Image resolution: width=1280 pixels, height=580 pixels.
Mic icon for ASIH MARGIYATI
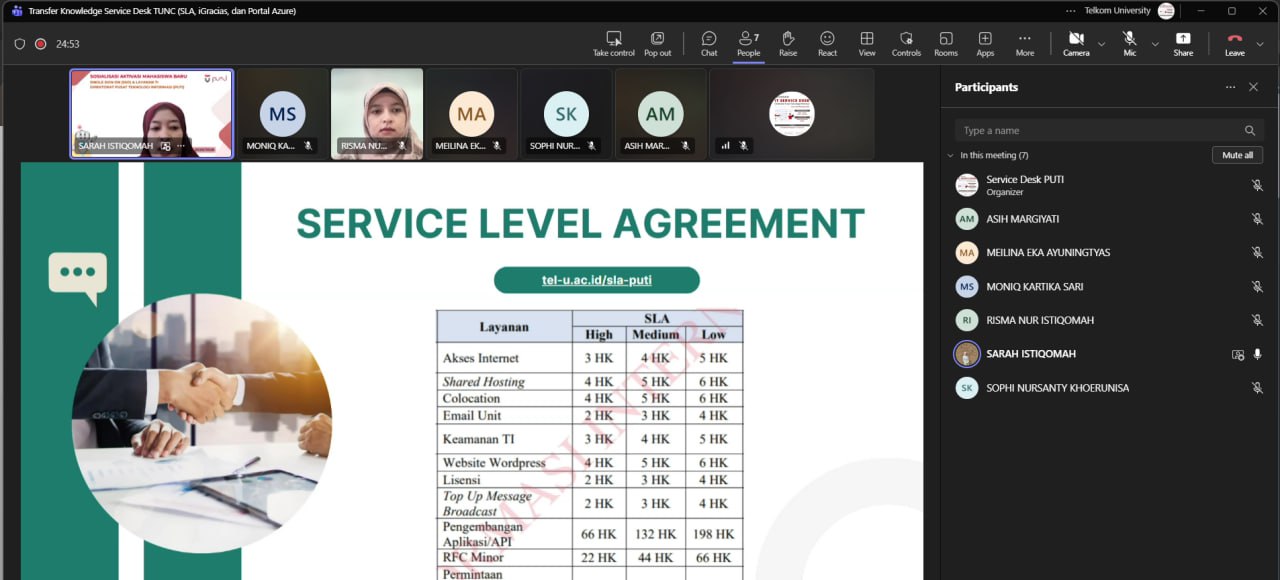point(1257,219)
